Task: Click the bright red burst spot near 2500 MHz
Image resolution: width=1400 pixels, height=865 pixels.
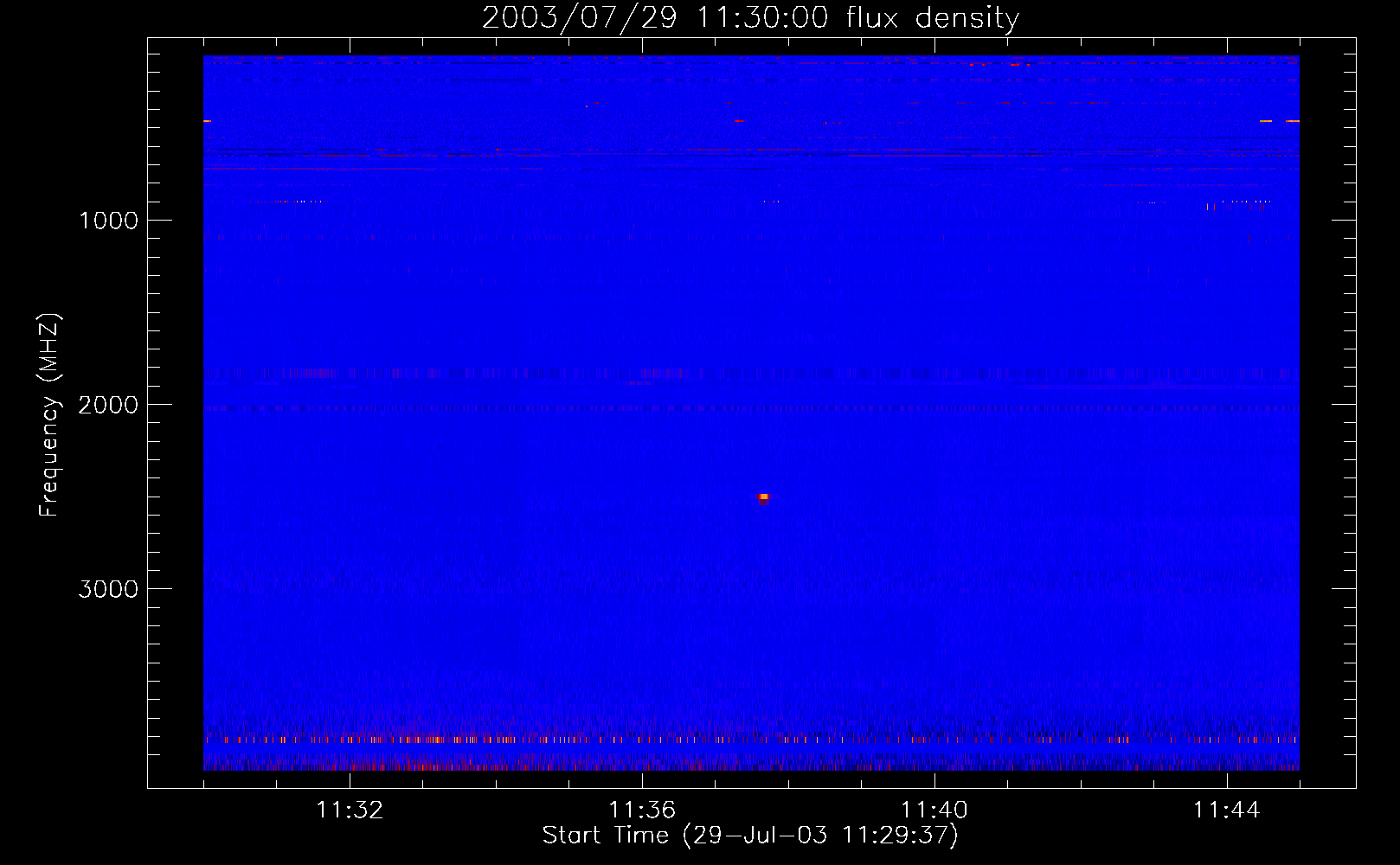Action: pyautogui.click(x=763, y=497)
